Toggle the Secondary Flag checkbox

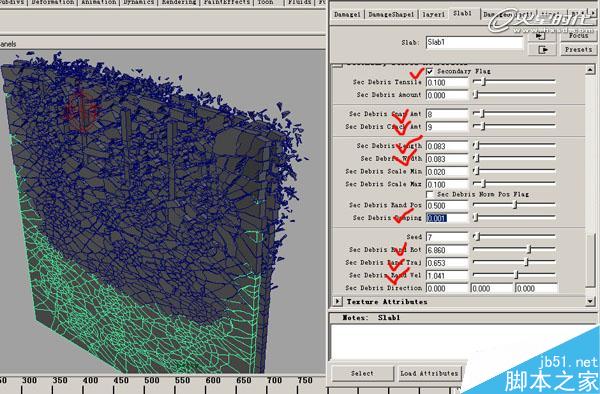[430, 71]
